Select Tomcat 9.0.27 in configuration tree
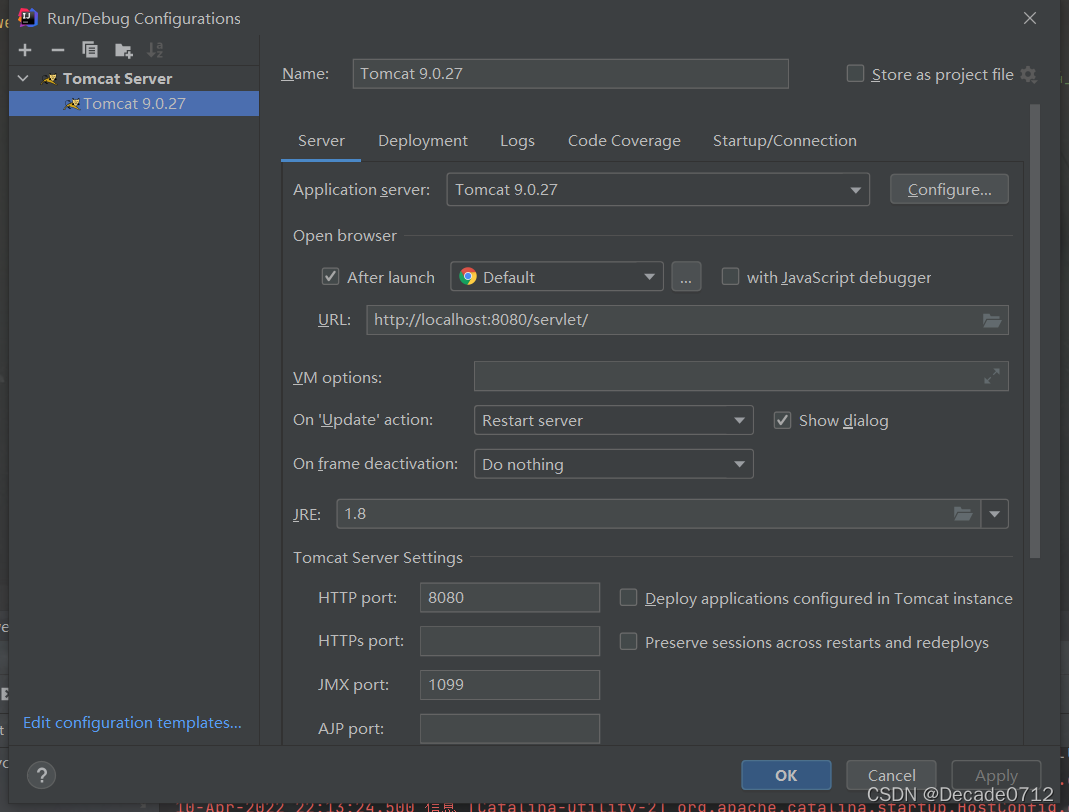The image size is (1069, 812). [x=134, y=104]
